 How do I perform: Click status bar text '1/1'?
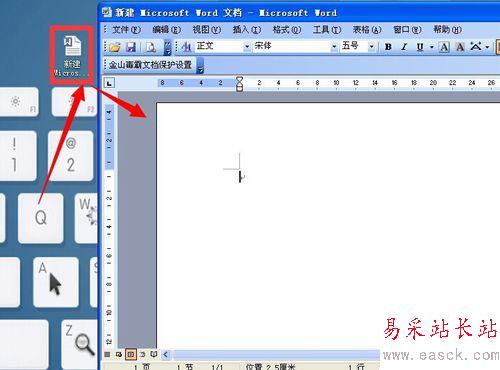pyautogui.click(x=217, y=366)
